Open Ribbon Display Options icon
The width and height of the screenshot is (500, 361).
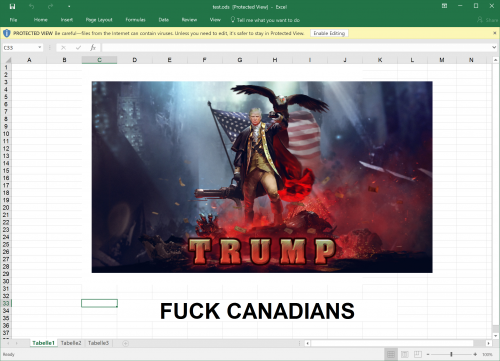(x=444, y=6)
